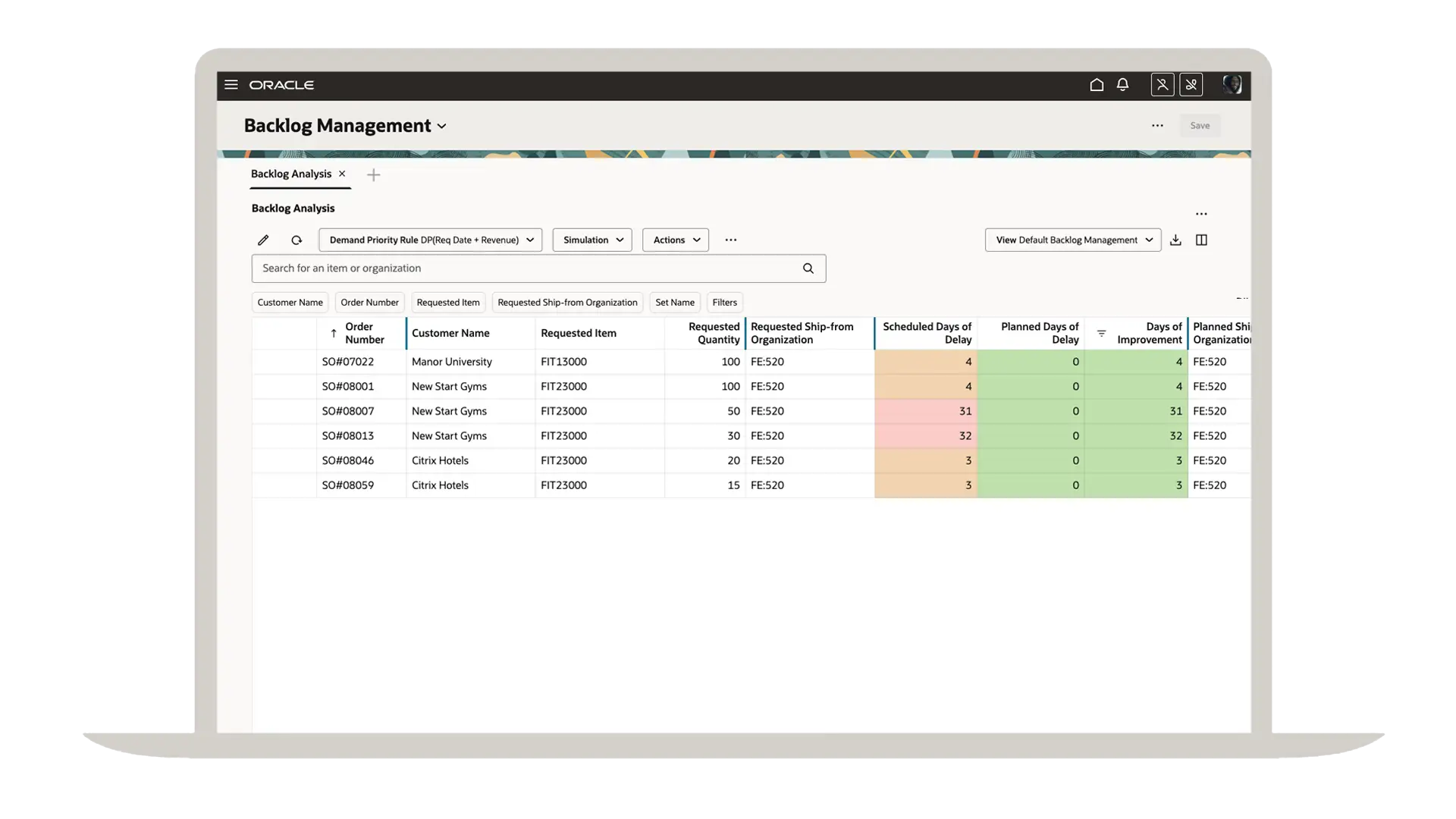Click the Filters chip button
Screen dimensions: 1456x819
(x=724, y=303)
